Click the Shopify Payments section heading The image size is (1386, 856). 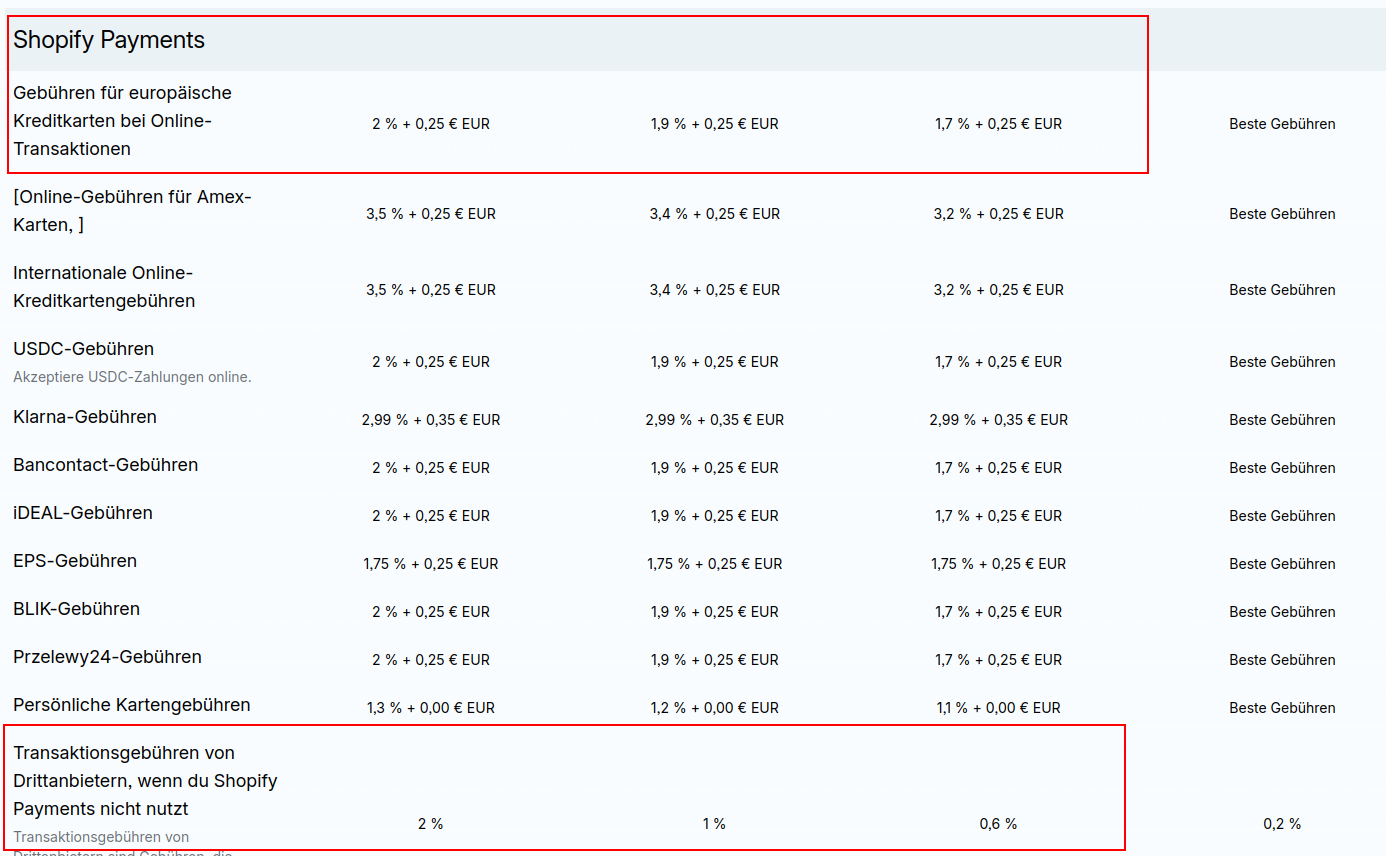coord(109,40)
